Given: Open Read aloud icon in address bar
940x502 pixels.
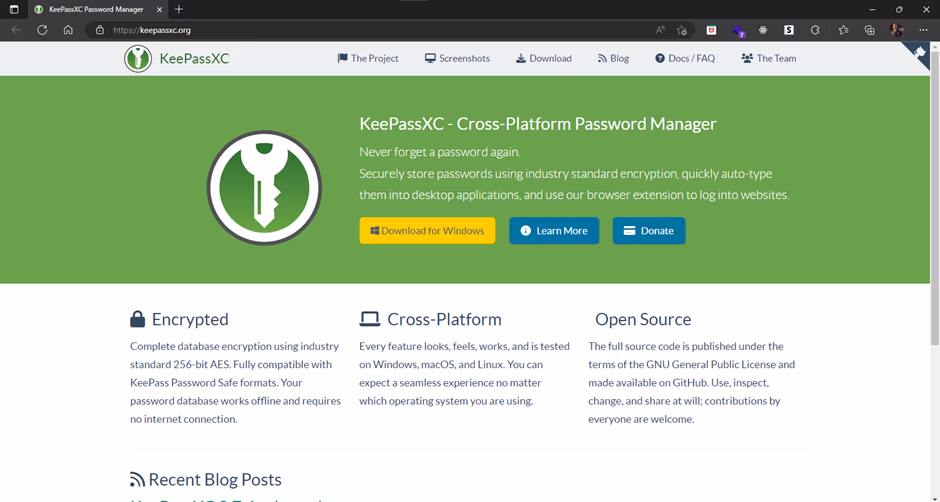Looking at the screenshot, I should 660,30.
